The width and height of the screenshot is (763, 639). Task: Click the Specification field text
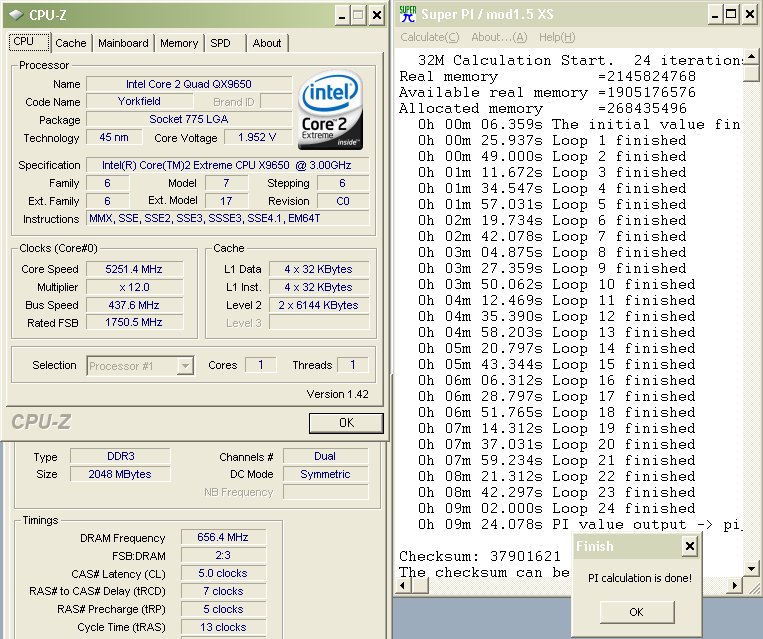(x=227, y=165)
